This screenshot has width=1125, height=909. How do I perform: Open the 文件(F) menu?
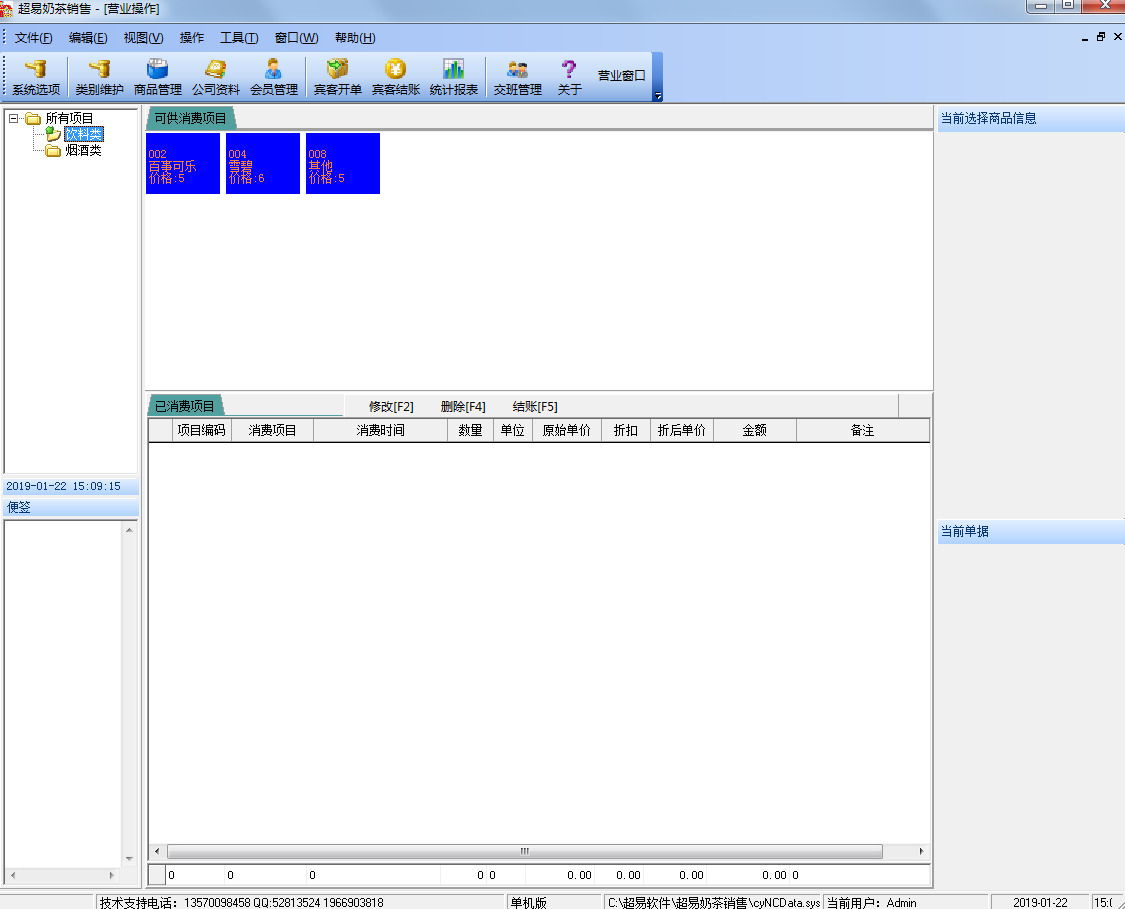pos(33,38)
